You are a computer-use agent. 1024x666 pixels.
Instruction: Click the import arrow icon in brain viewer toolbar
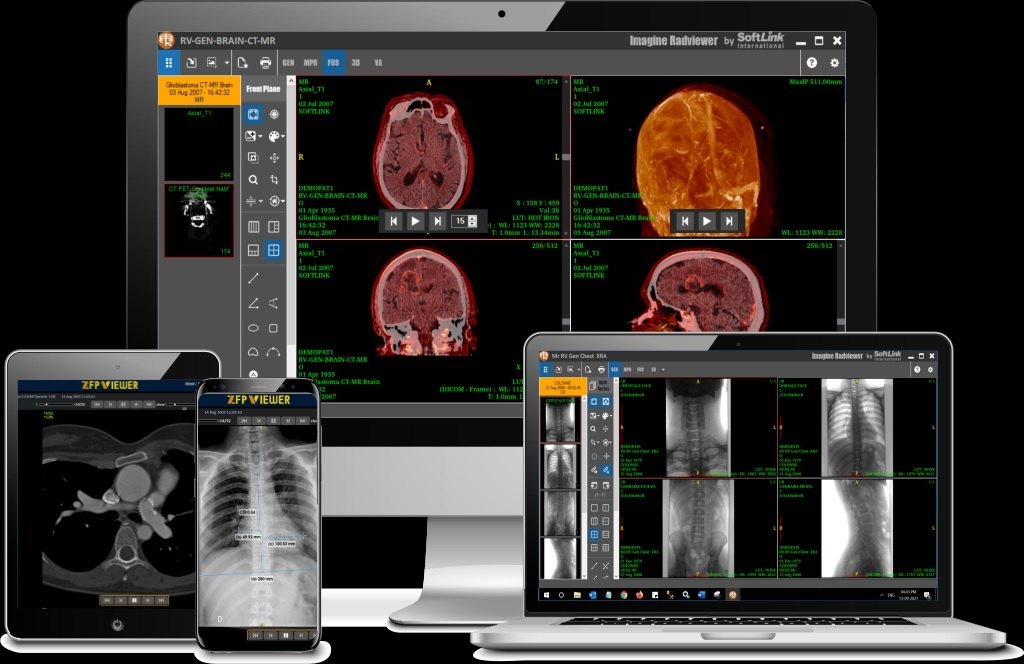(x=191, y=63)
